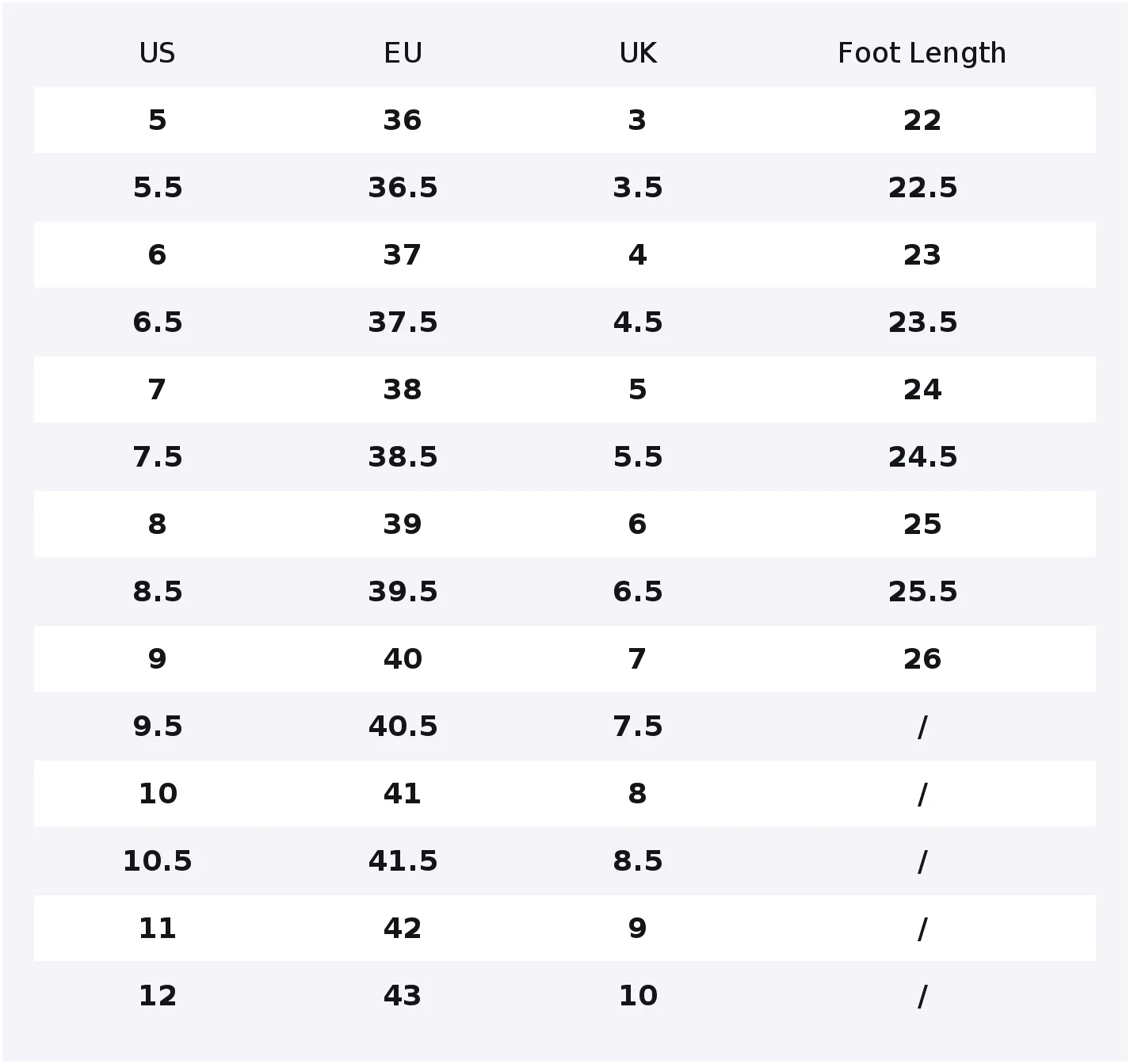Pick UK size 10 cell
Viewport: 1130px width, 1064px height.
[638, 996]
